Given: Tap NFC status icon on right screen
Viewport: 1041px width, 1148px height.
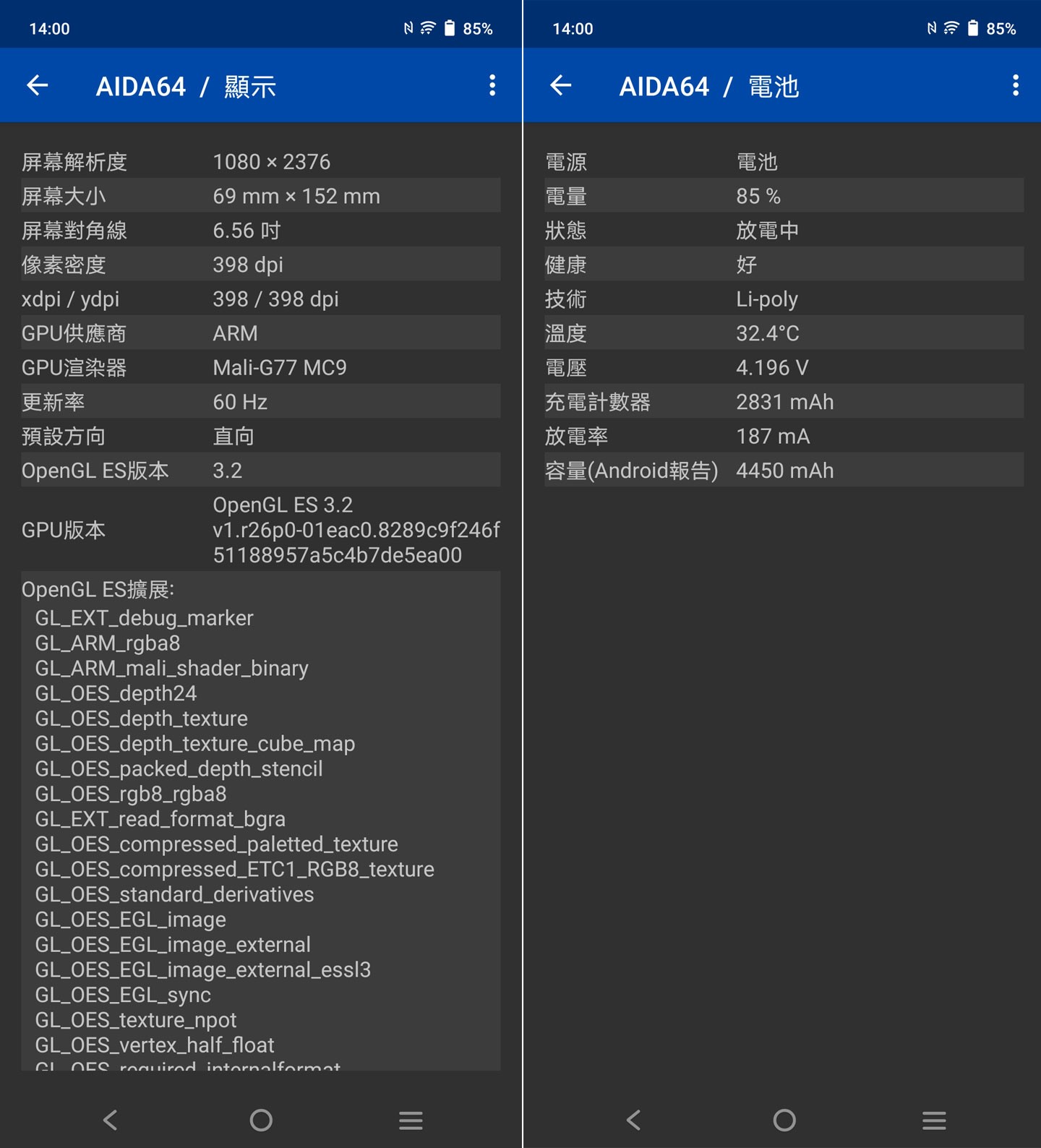Looking at the screenshot, I should [932, 28].
